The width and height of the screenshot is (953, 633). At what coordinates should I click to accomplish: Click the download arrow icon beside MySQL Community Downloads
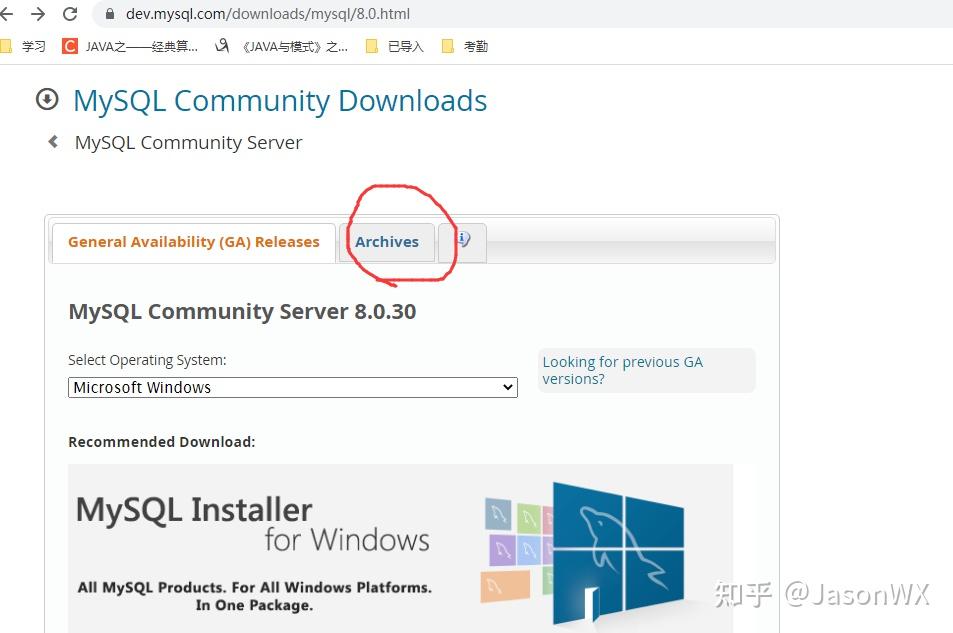tap(46, 100)
